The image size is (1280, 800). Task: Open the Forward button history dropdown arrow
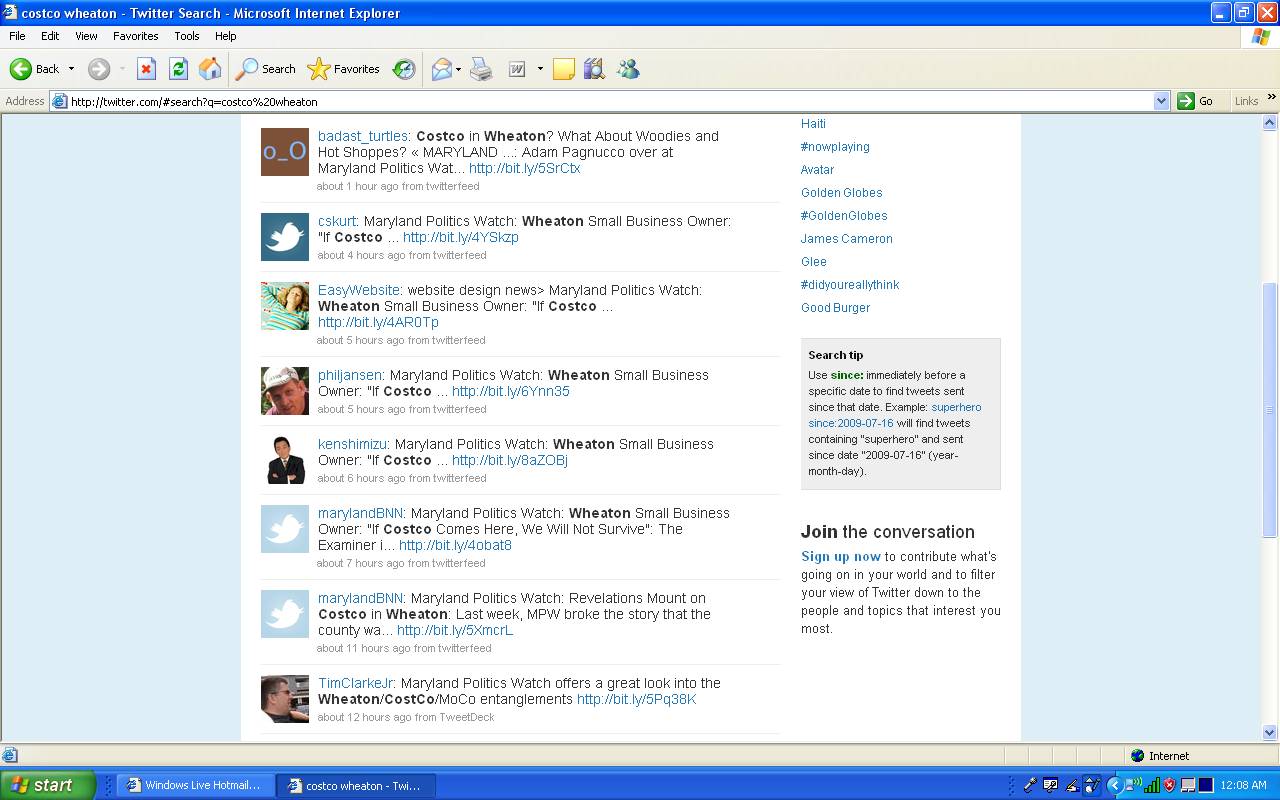pyautogui.click(x=122, y=69)
